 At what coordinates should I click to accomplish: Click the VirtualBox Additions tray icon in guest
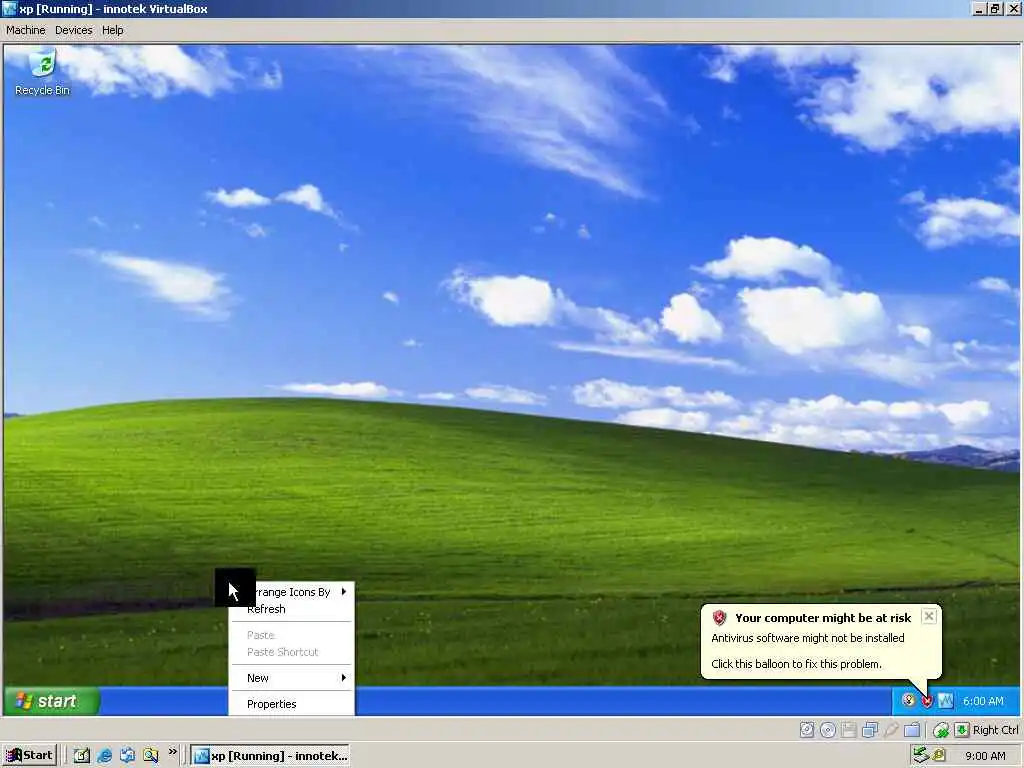[945, 701]
